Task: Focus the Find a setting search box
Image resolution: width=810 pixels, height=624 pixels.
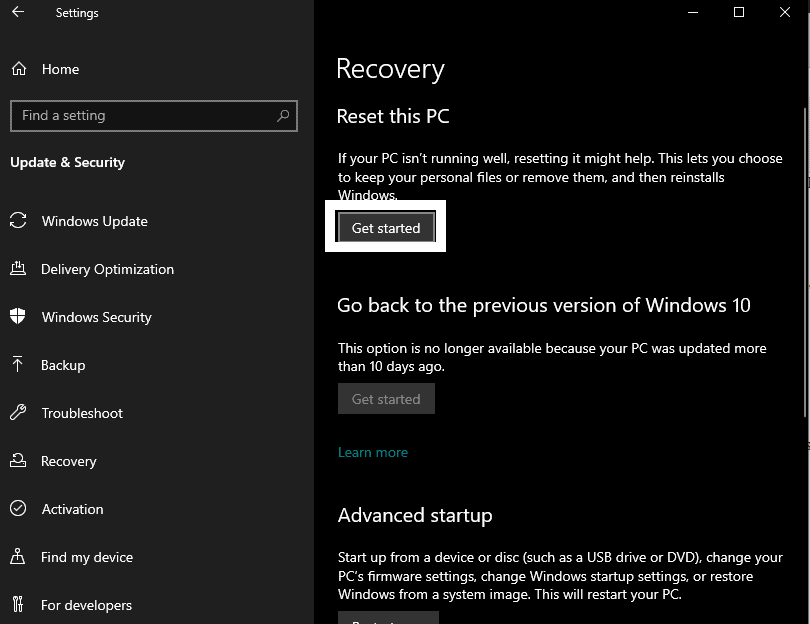Action: tap(154, 116)
